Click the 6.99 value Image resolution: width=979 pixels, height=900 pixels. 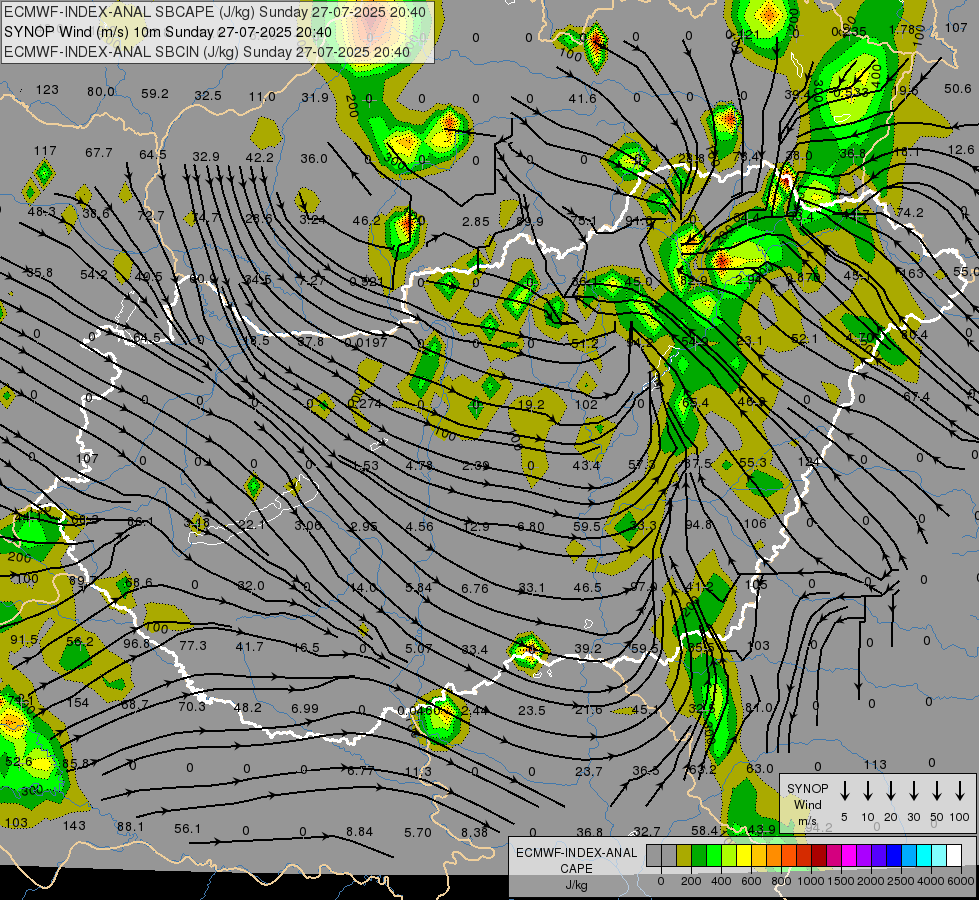point(305,709)
